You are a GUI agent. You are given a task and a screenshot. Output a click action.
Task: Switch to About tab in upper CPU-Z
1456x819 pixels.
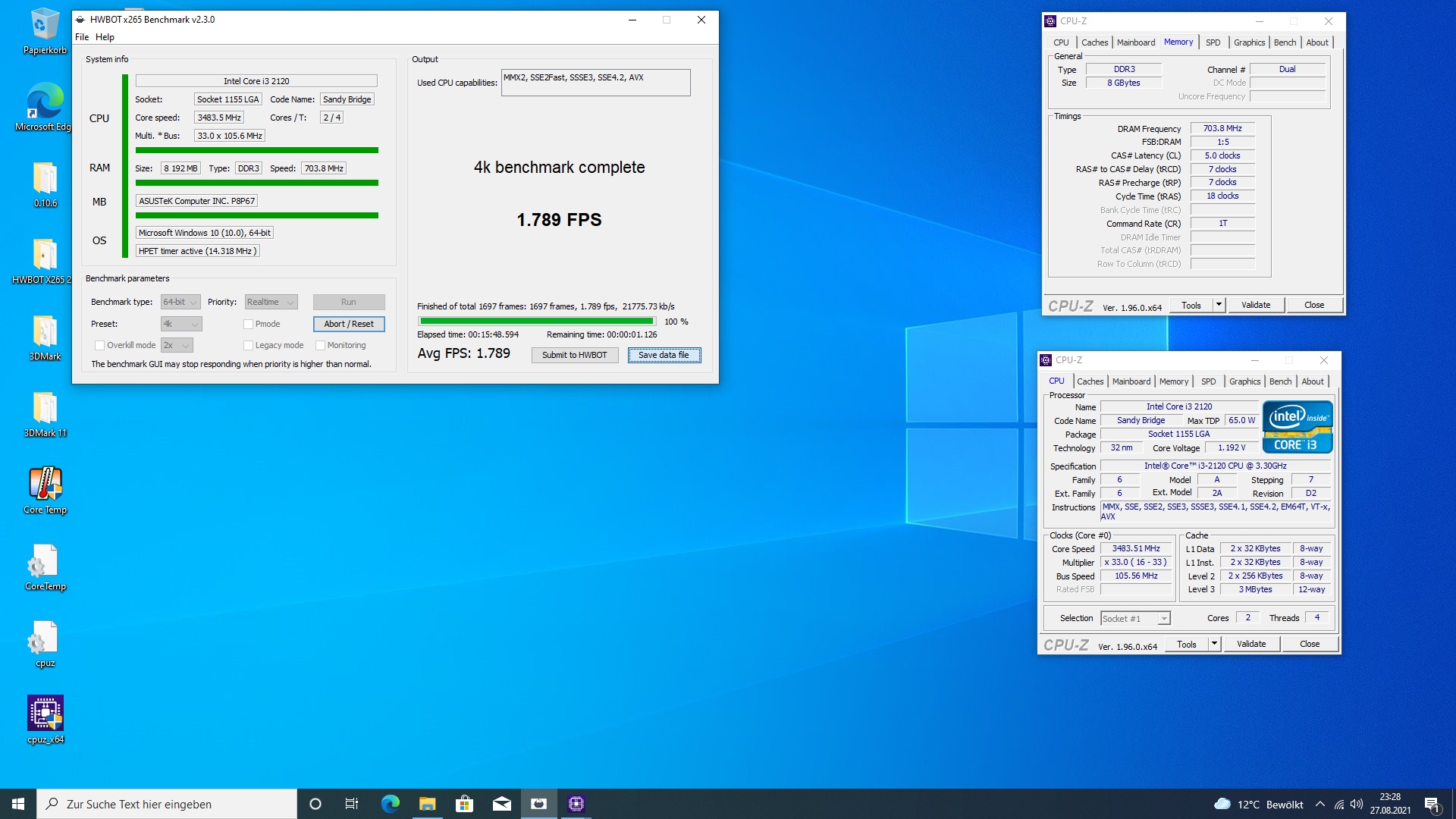coord(1317,42)
